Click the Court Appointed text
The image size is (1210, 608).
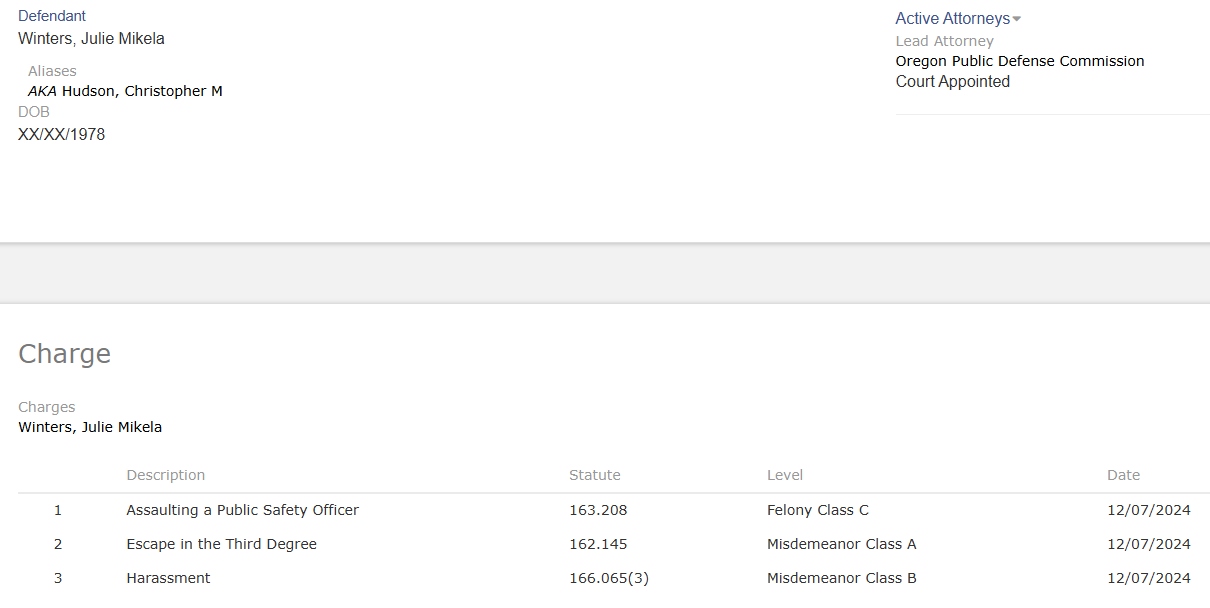click(x=952, y=82)
